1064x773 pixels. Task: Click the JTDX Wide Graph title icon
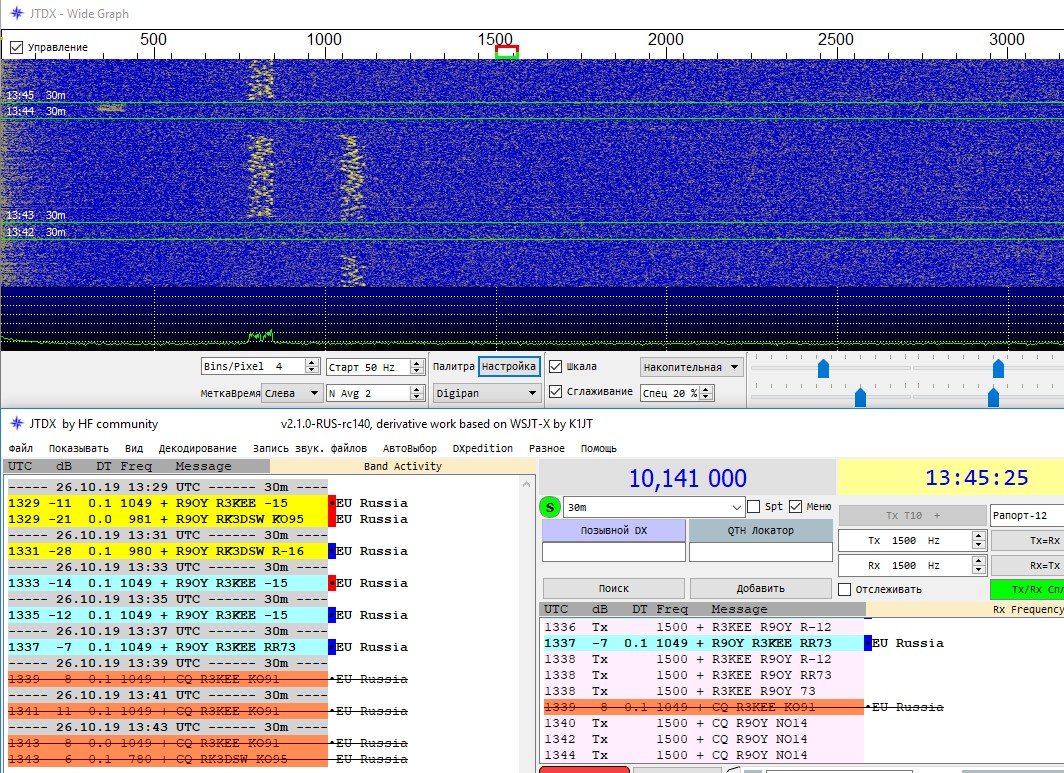15,14
